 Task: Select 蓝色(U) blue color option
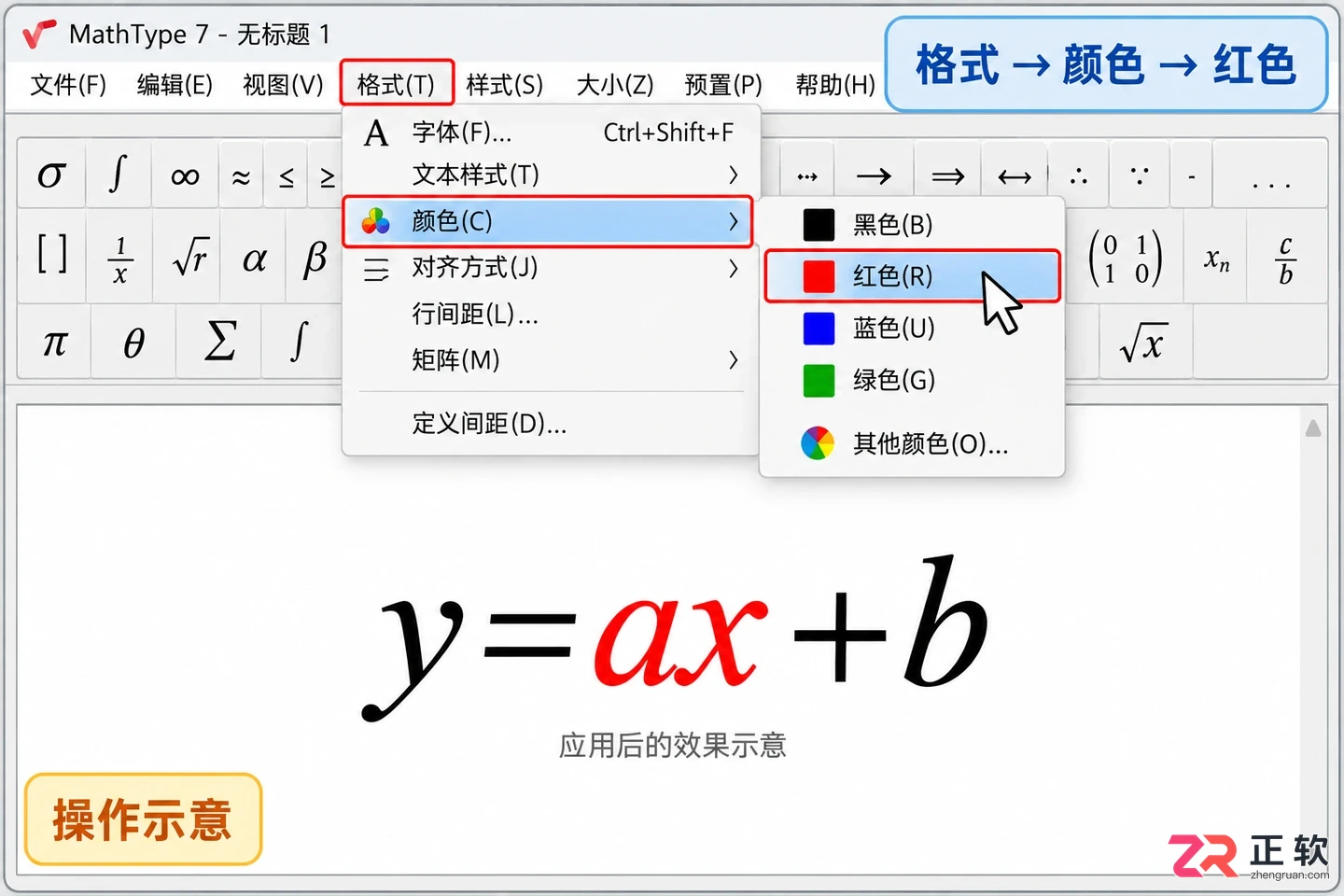click(912, 329)
